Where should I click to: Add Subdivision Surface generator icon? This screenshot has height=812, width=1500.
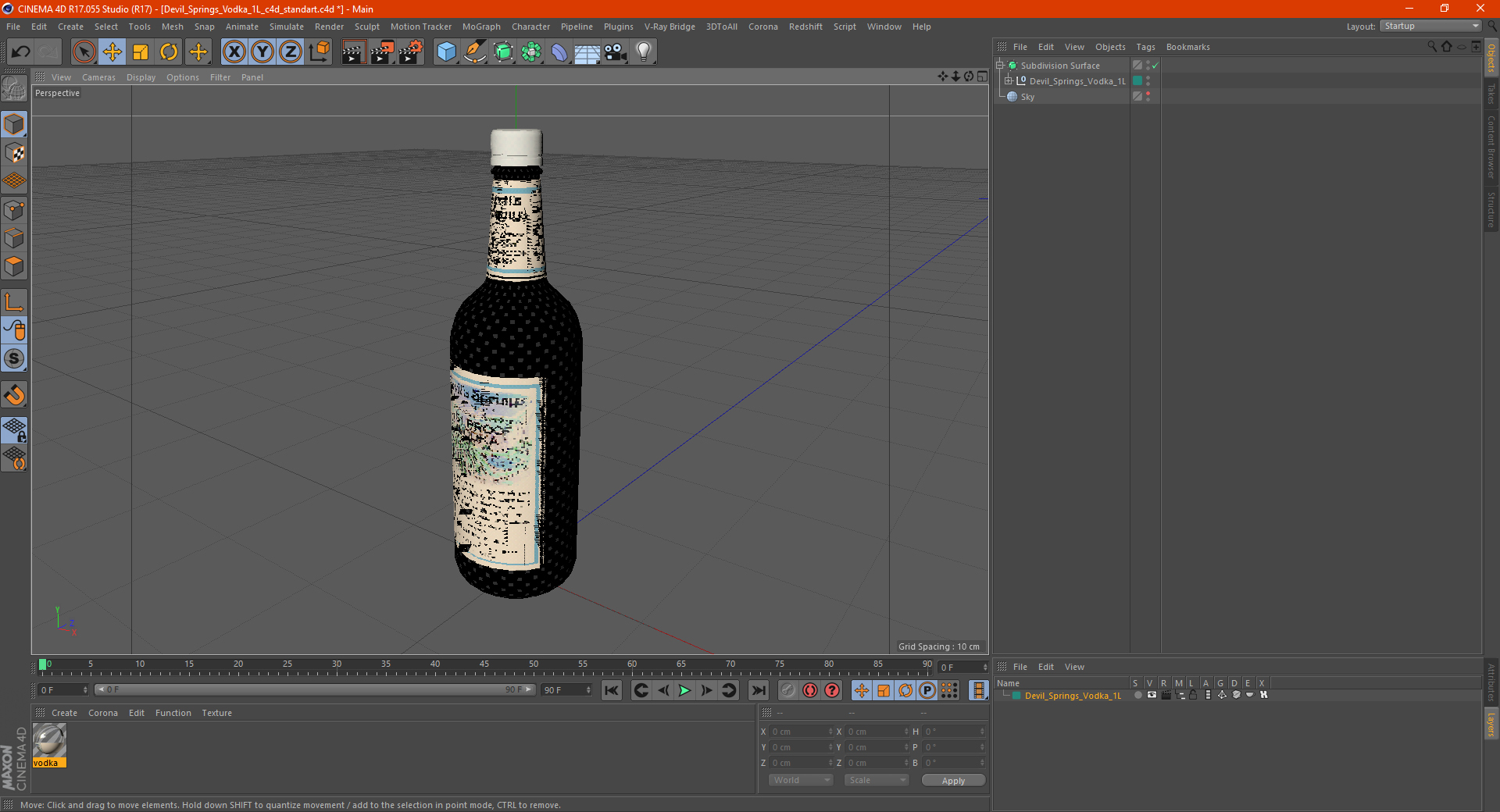[x=503, y=52]
